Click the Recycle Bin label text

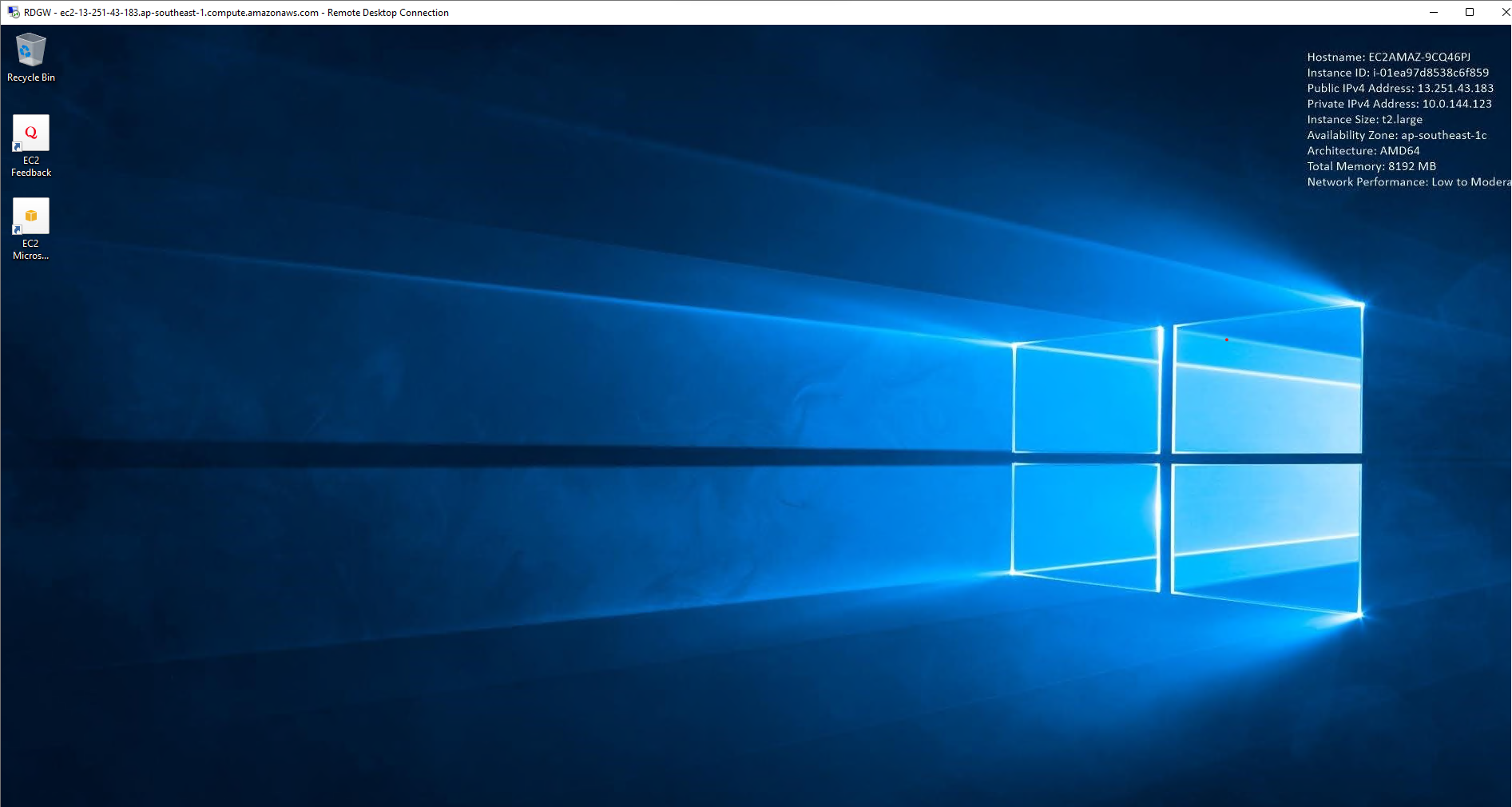click(31, 78)
